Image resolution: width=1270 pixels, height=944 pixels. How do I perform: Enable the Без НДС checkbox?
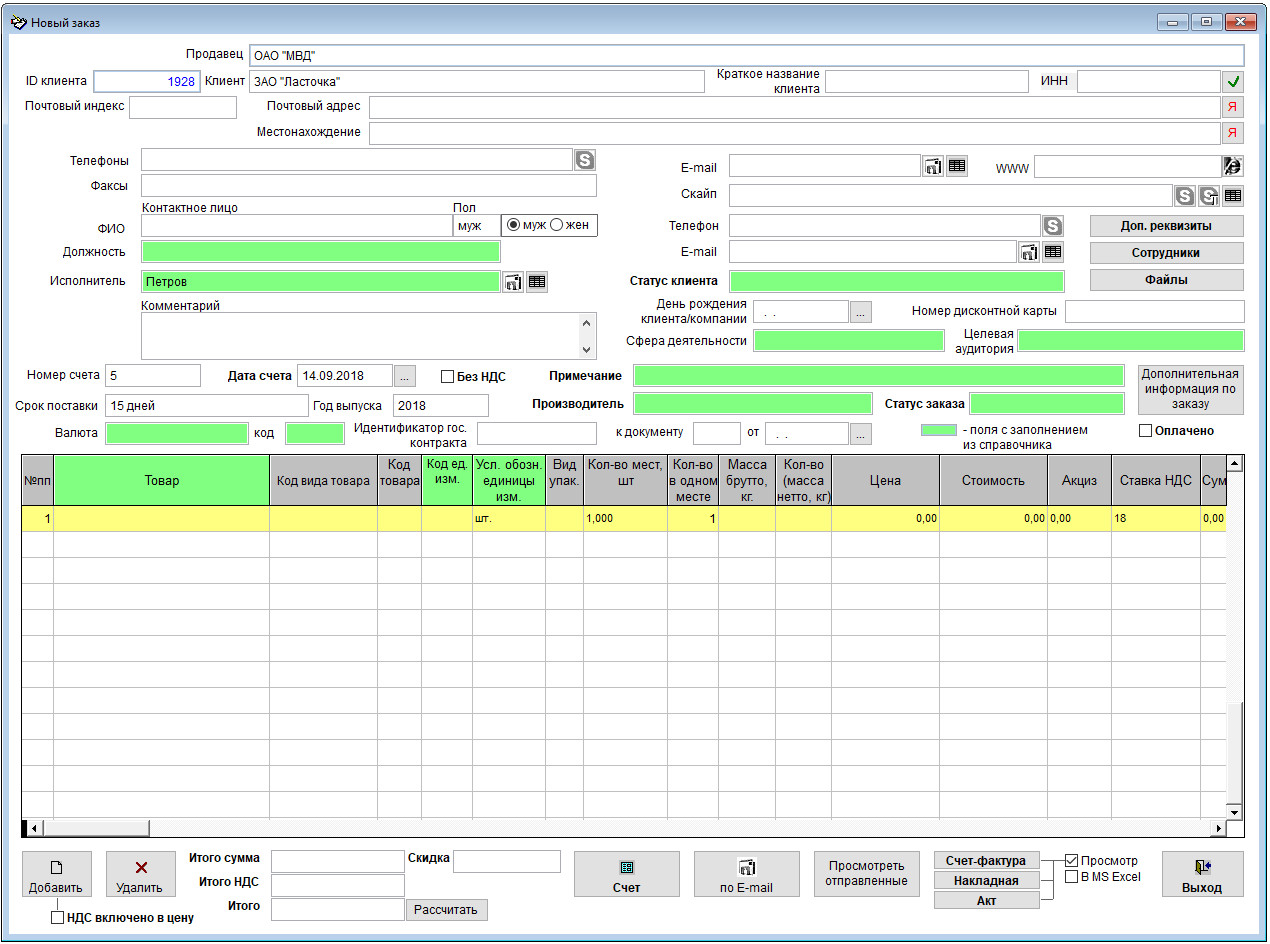[x=448, y=377]
